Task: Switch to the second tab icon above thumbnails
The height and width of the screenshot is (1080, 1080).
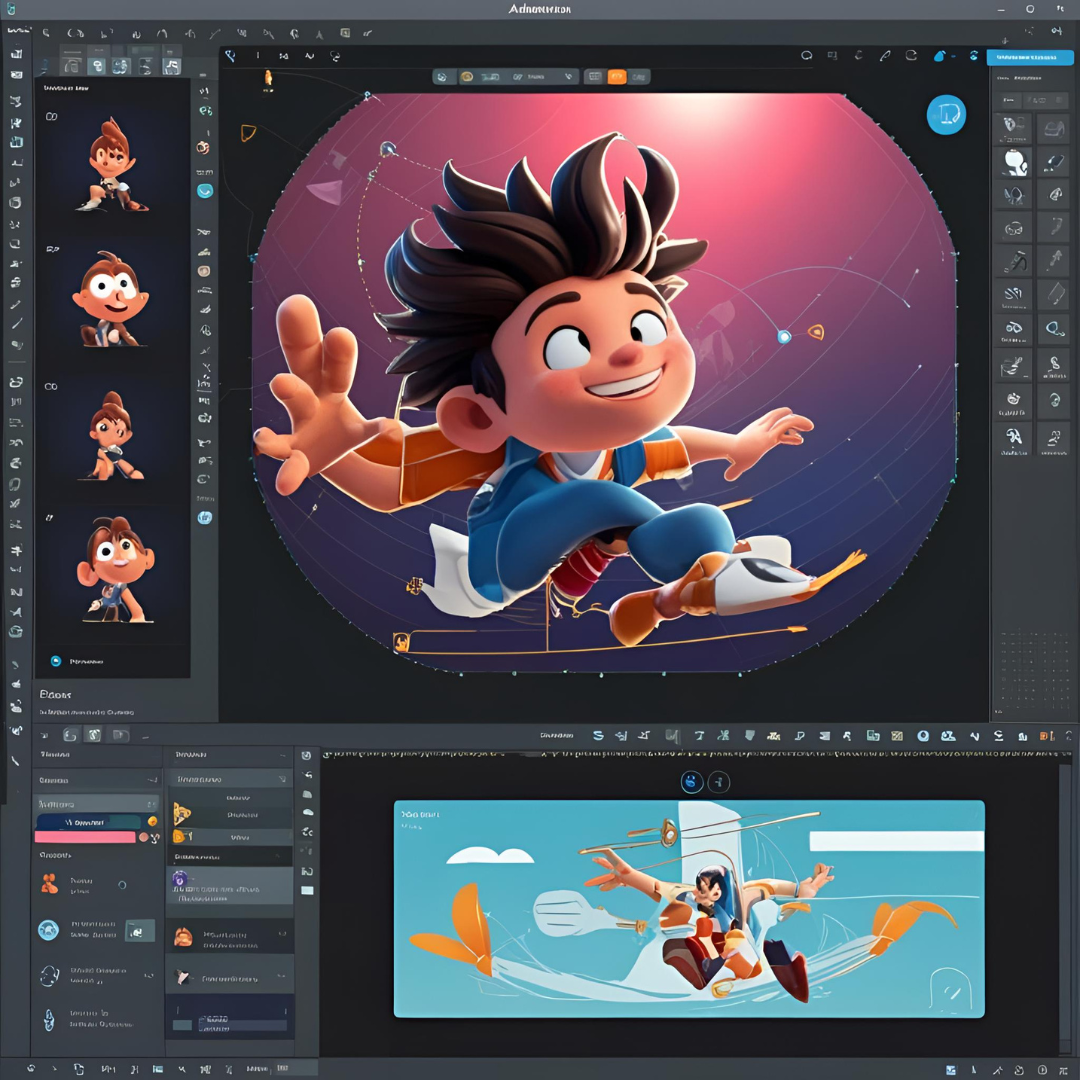Action: click(97, 66)
